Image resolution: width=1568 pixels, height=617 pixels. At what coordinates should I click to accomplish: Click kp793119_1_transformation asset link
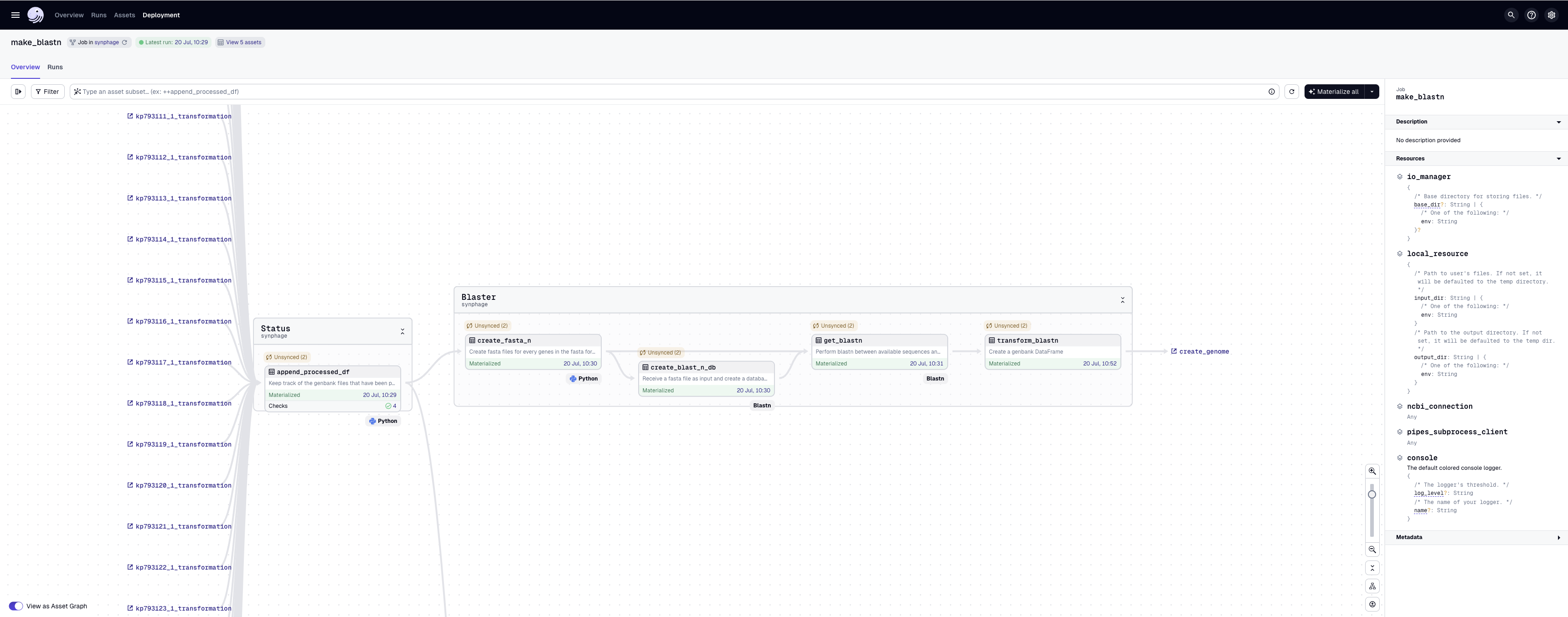coord(179,445)
